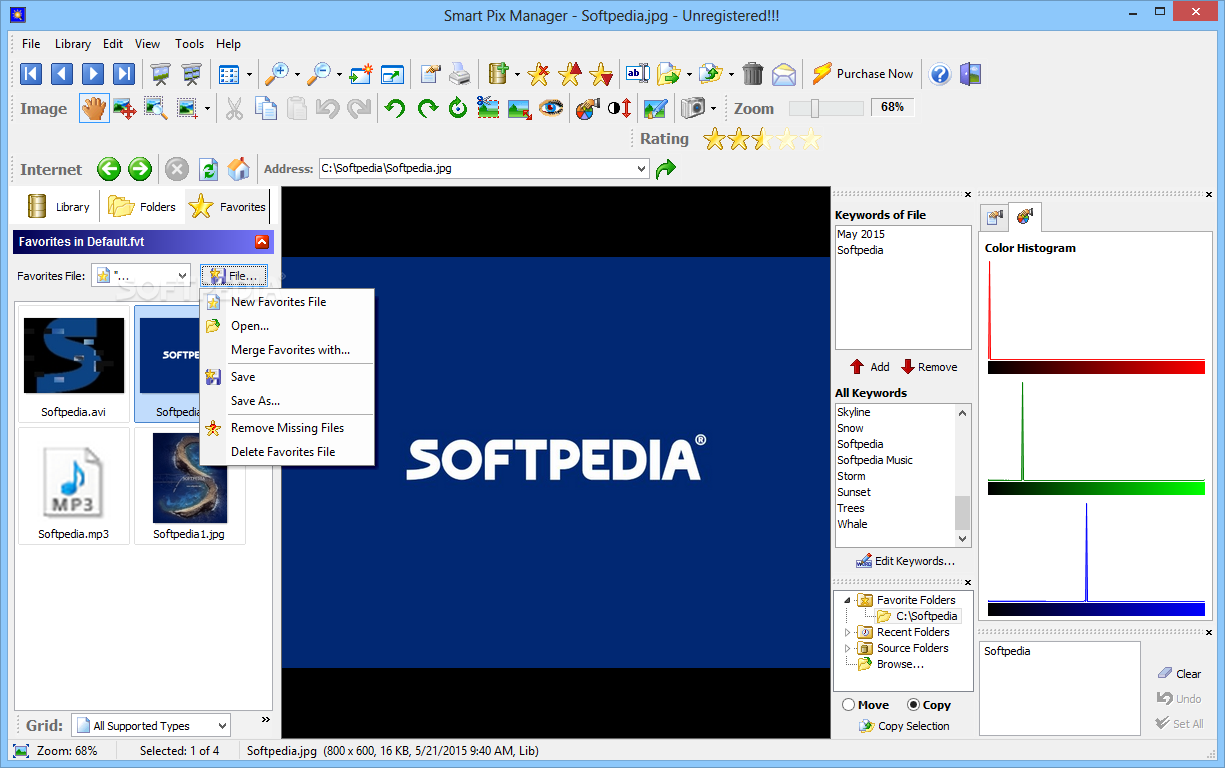Click the Remove keyword button
Screen dimensions: 1225x768
click(x=929, y=367)
